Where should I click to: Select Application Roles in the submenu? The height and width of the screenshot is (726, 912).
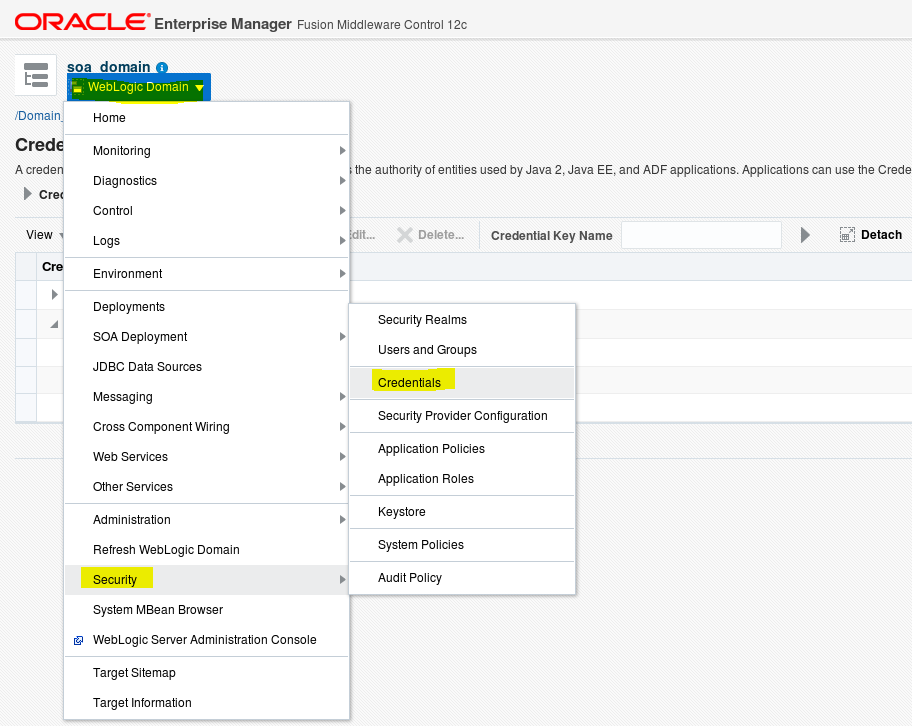tap(462, 479)
